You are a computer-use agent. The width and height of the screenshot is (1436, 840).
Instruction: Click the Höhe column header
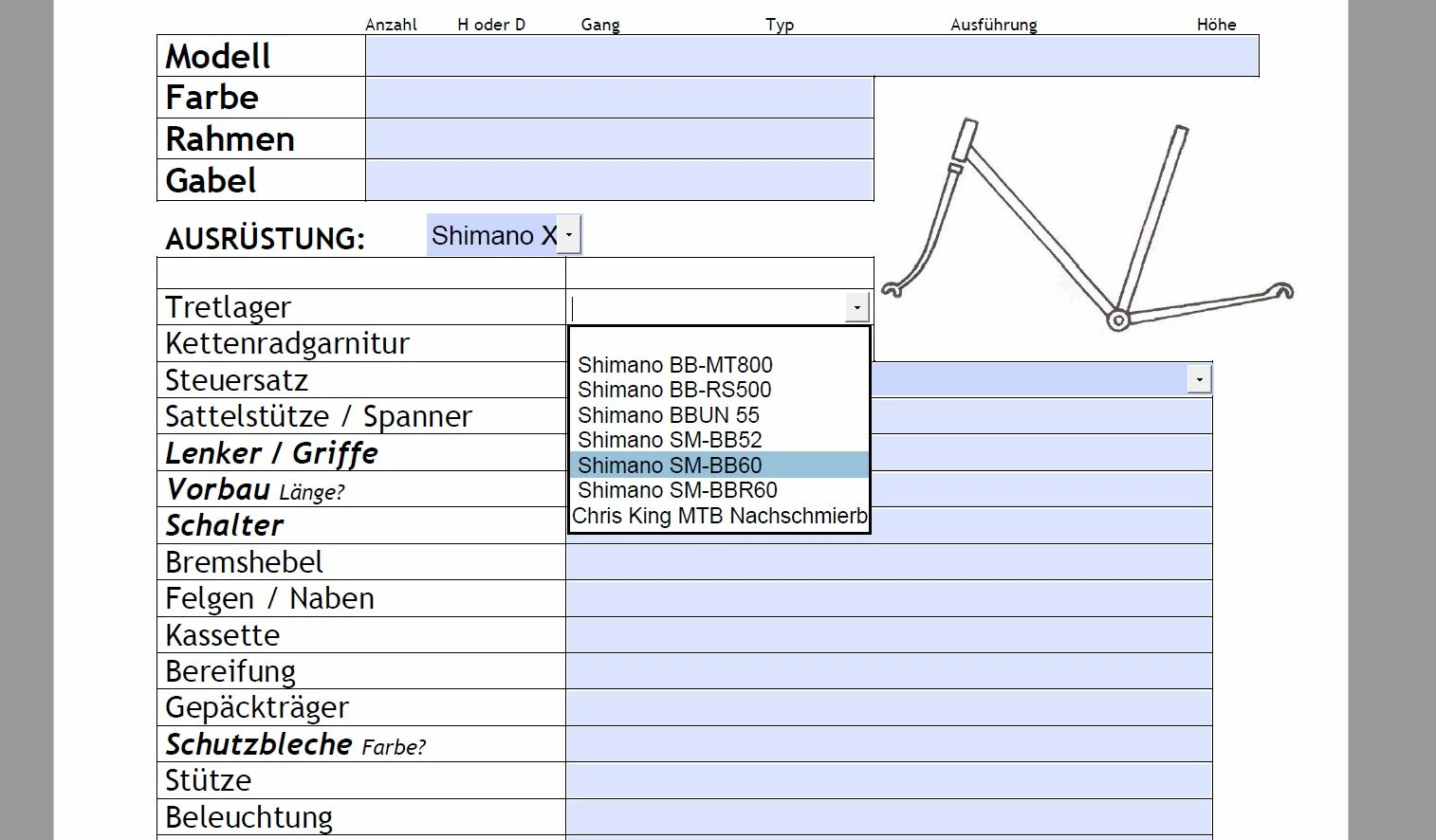pos(1217,25)
